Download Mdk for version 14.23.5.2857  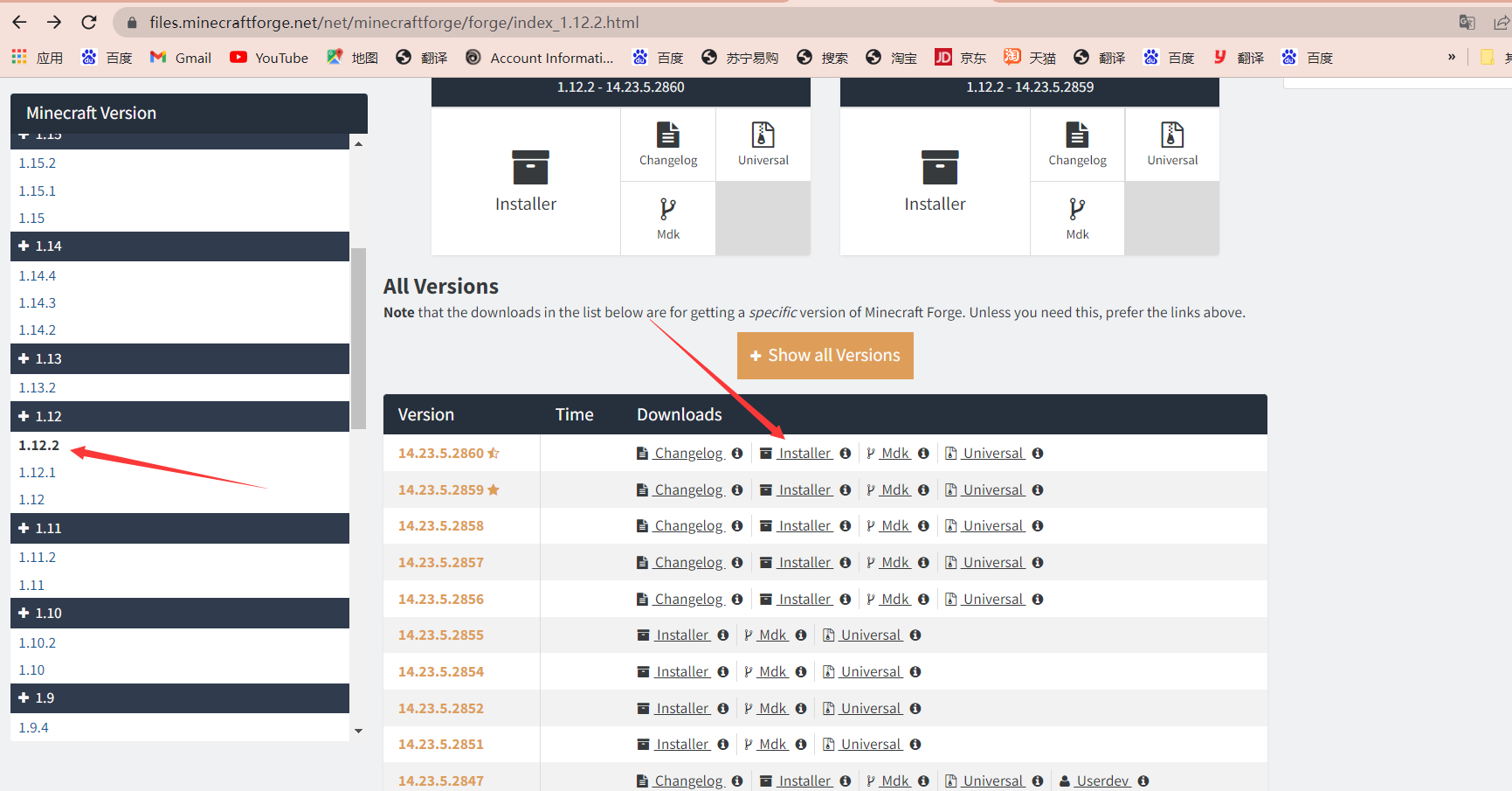(889, 563)
